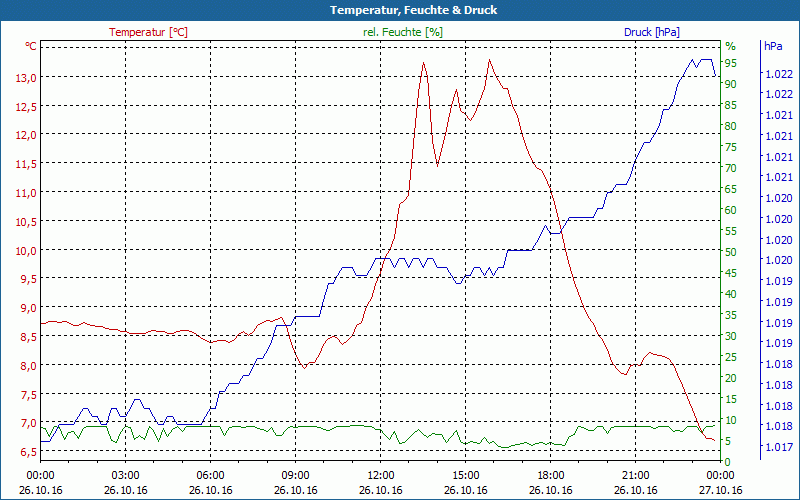Screen dimensions: 800x500
Task: Click '90' on the green humidity axis
Action: [x=731, y=84]
